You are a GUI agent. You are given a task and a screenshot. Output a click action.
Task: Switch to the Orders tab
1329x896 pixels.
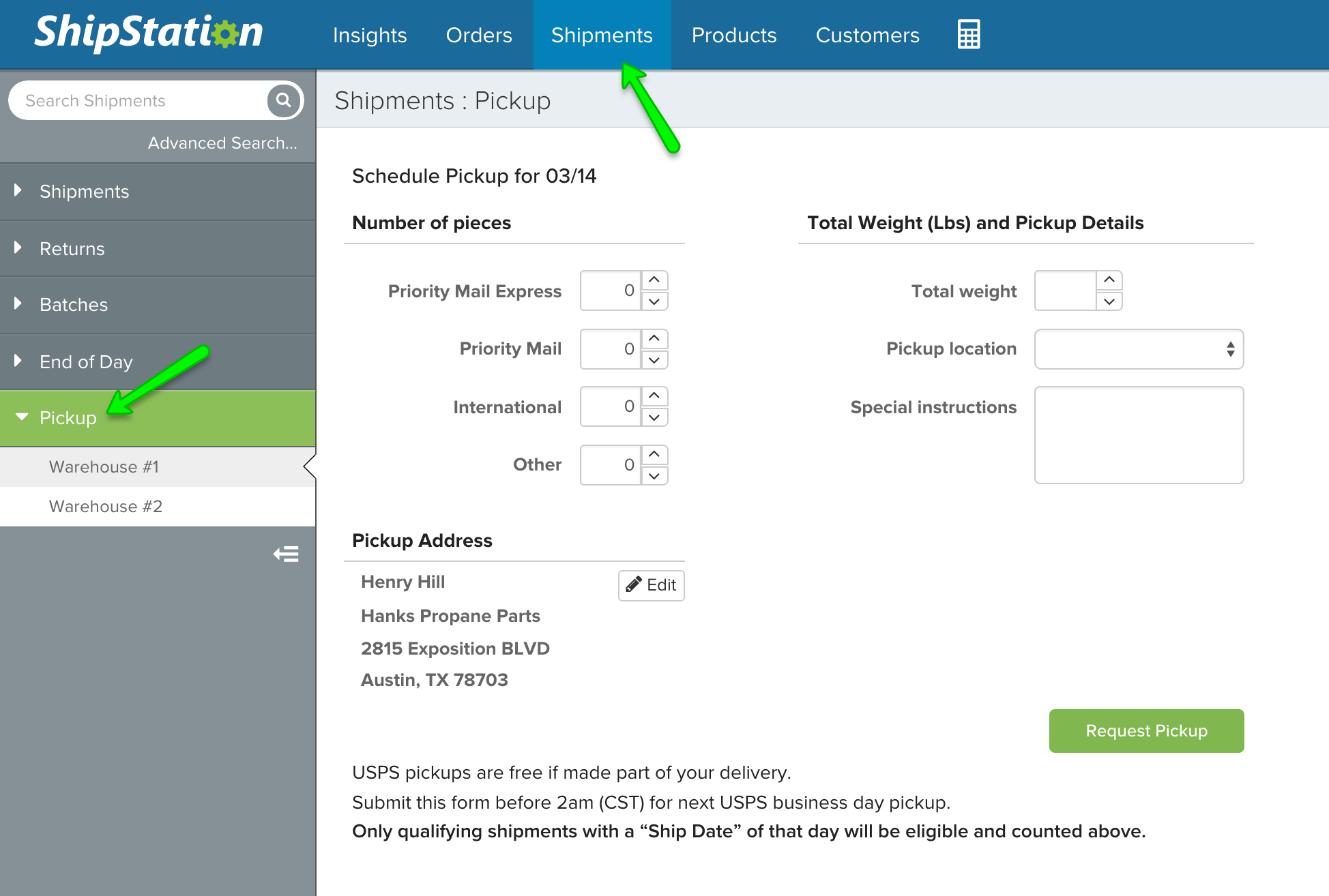pyautogui.click(x=478, y=35)
